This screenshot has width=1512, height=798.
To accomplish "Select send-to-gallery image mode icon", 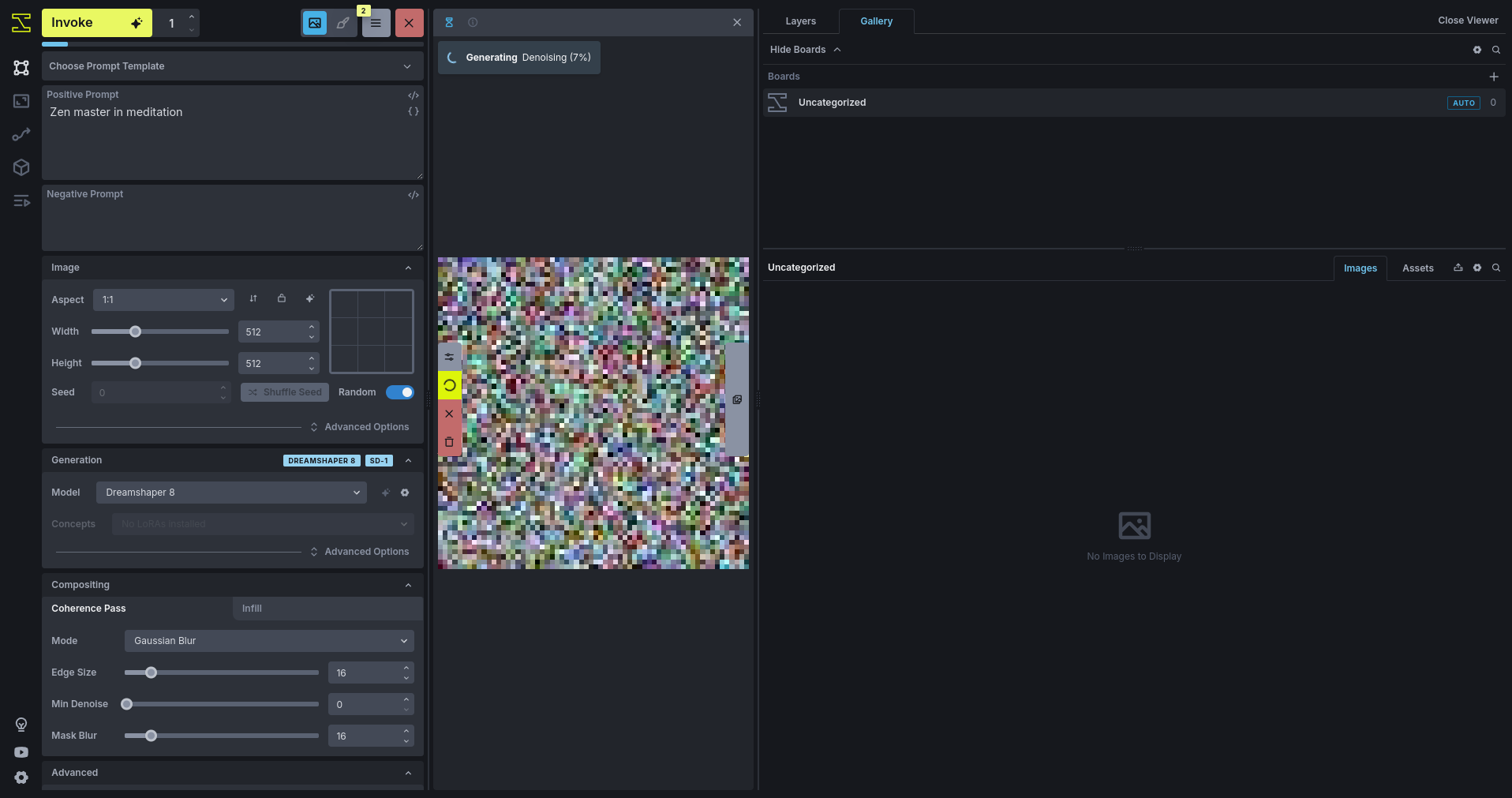I will [315, 23].
